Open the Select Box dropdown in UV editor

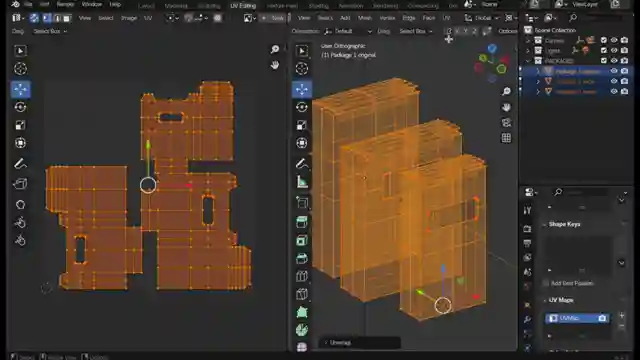pos(50,31)
